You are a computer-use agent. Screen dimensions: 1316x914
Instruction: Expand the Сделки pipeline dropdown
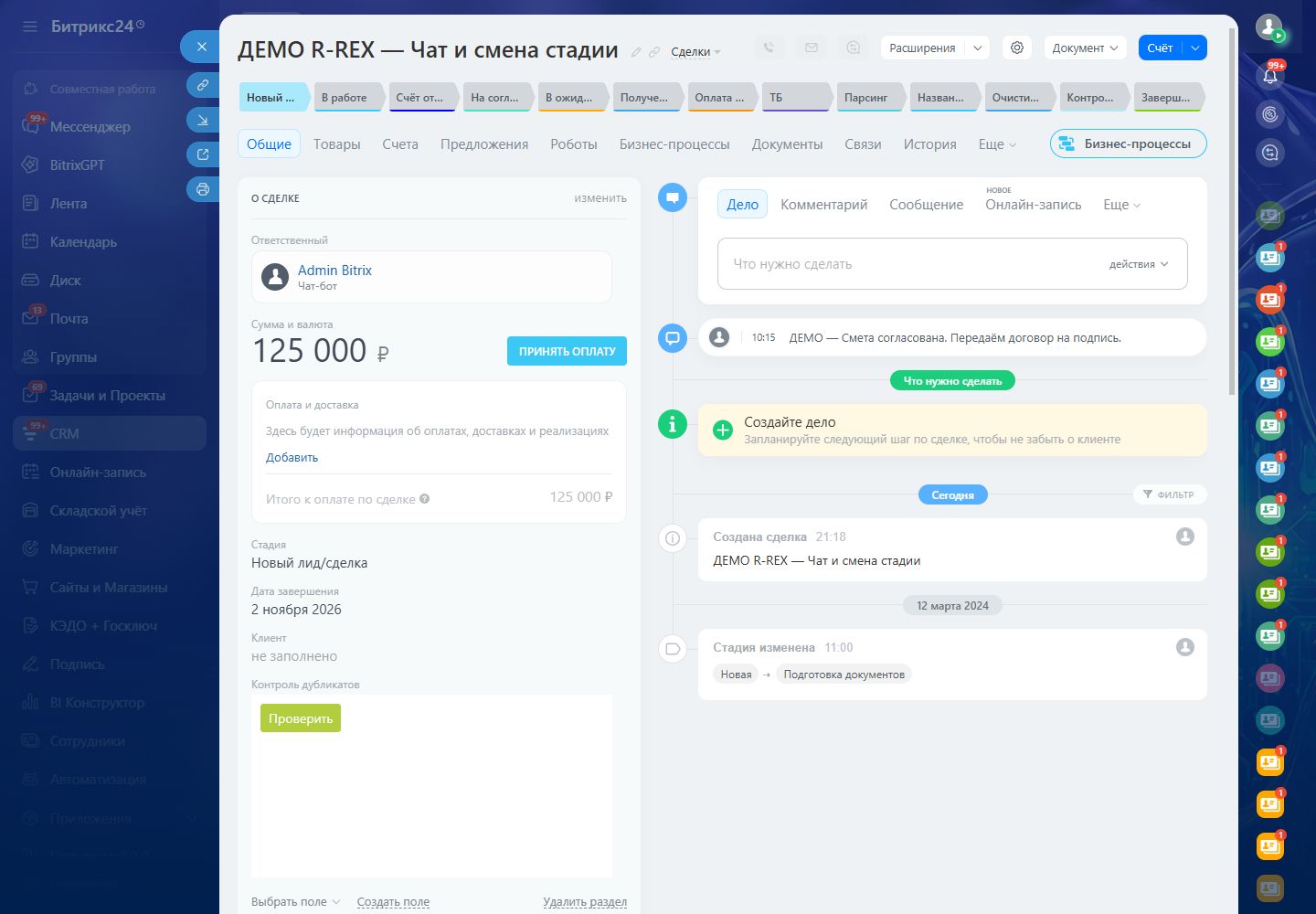click(x=695, y=52)
